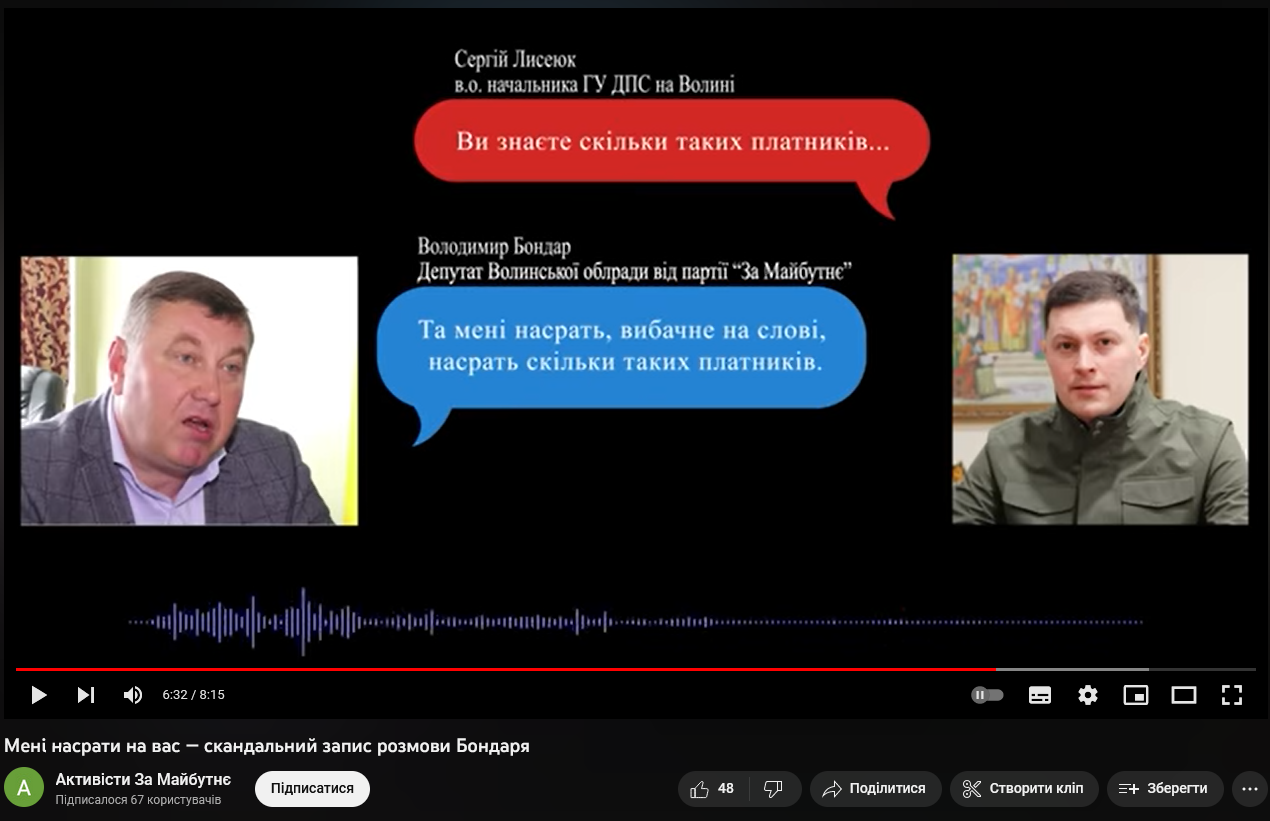Open the channel avatar icon

24,788
